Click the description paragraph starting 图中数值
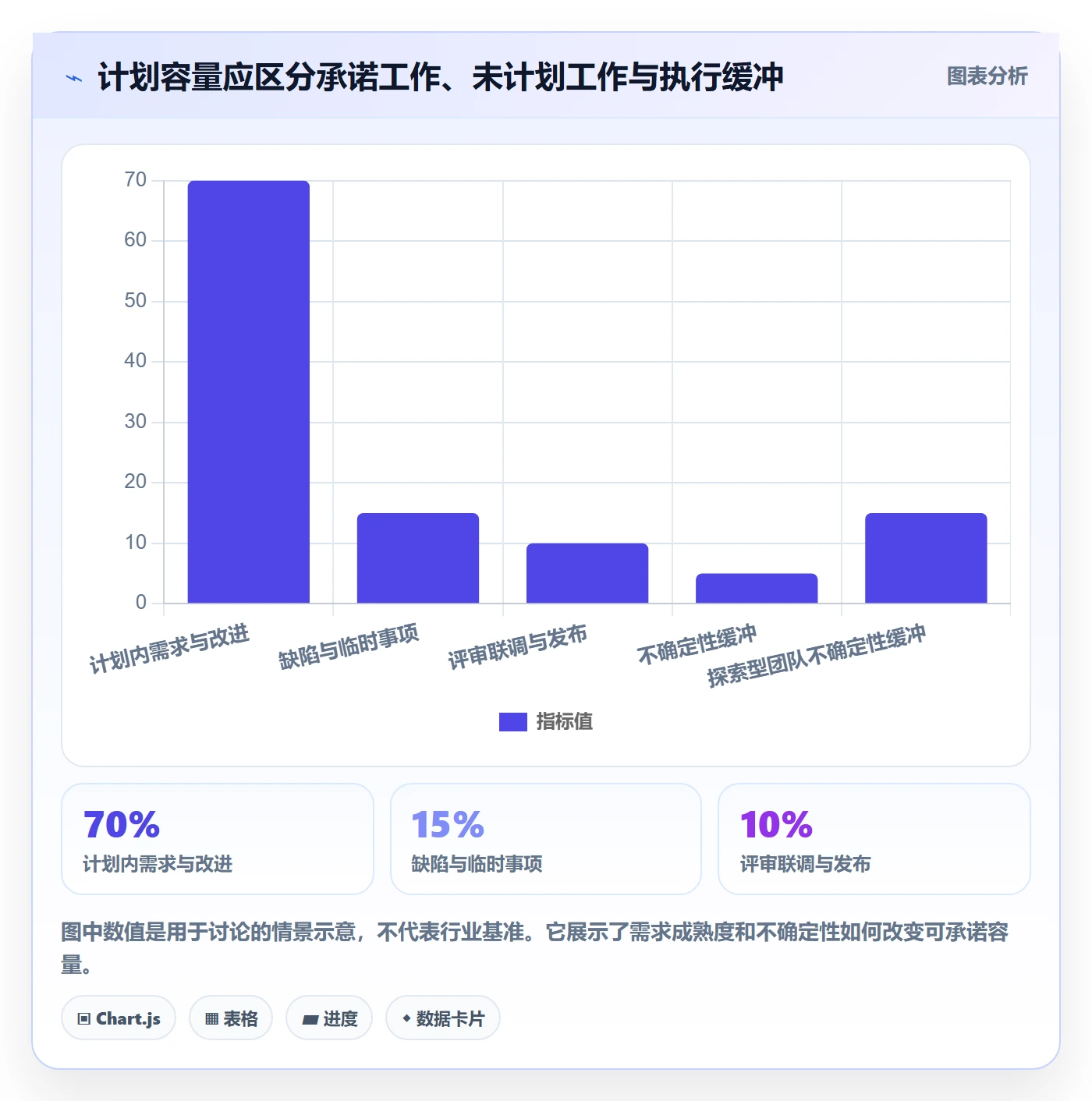1092x1101 pixels. pos(536,947)
